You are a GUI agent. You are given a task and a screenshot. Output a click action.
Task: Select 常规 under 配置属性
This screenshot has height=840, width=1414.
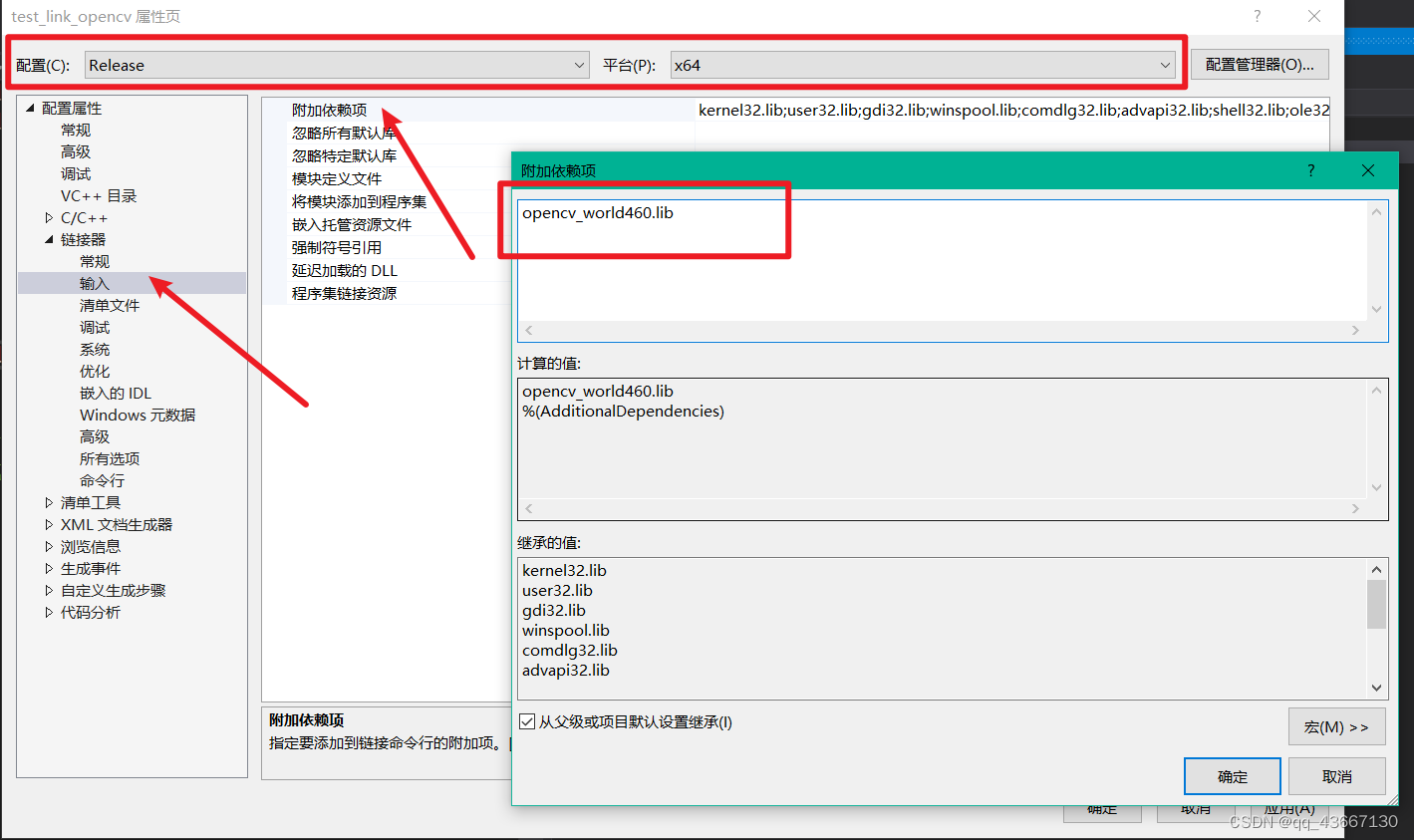click(x=76, y=130)
